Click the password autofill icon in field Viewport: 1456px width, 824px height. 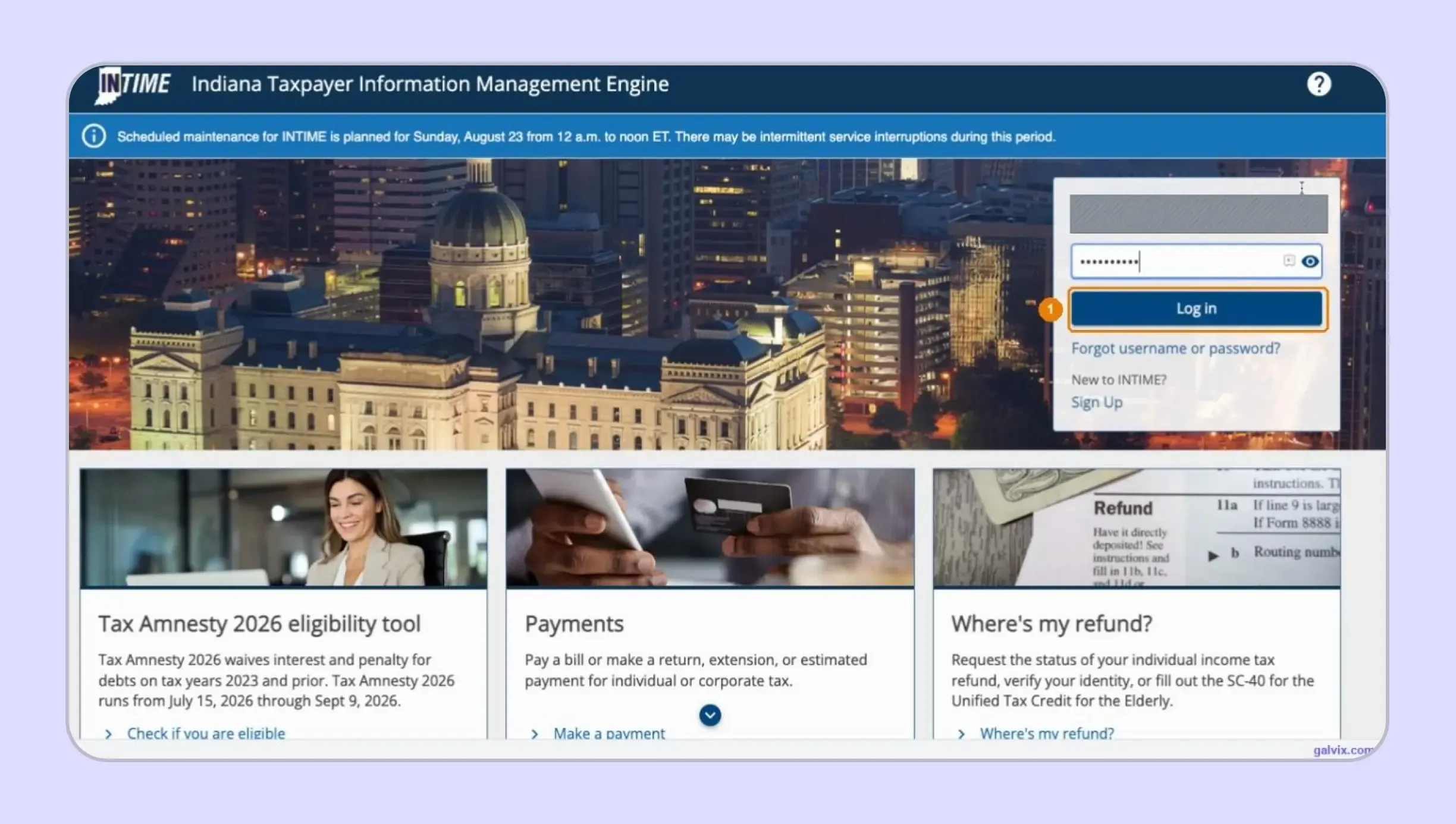1288,260
